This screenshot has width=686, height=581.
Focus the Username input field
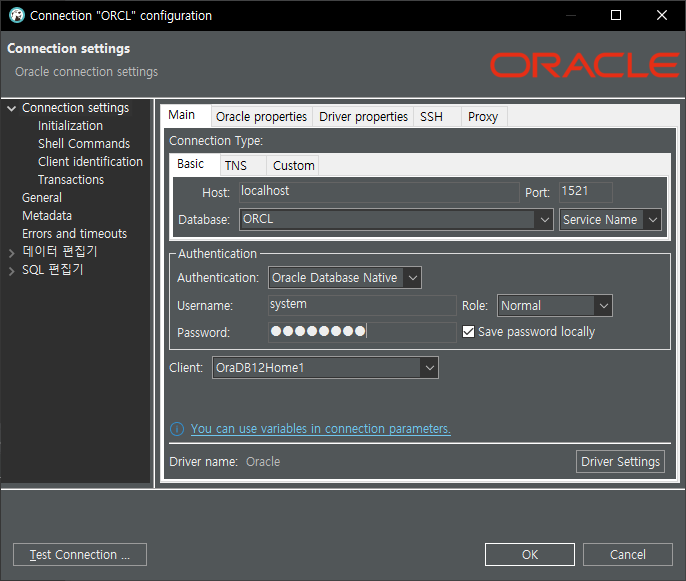pos(362,305)
